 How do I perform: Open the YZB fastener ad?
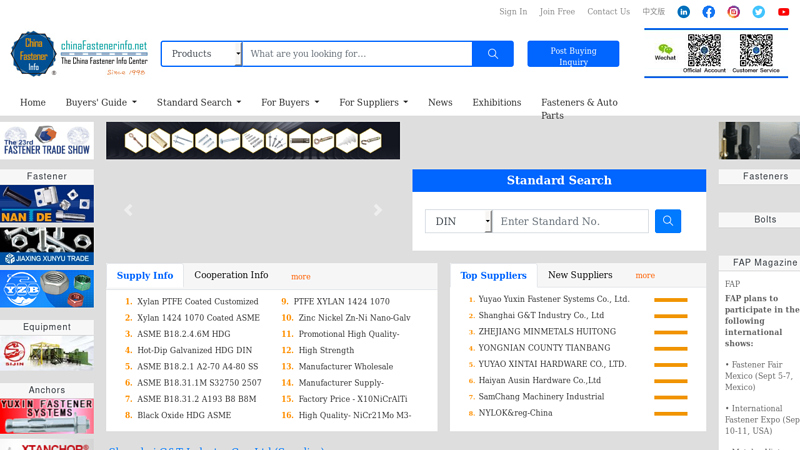[47, 289]
